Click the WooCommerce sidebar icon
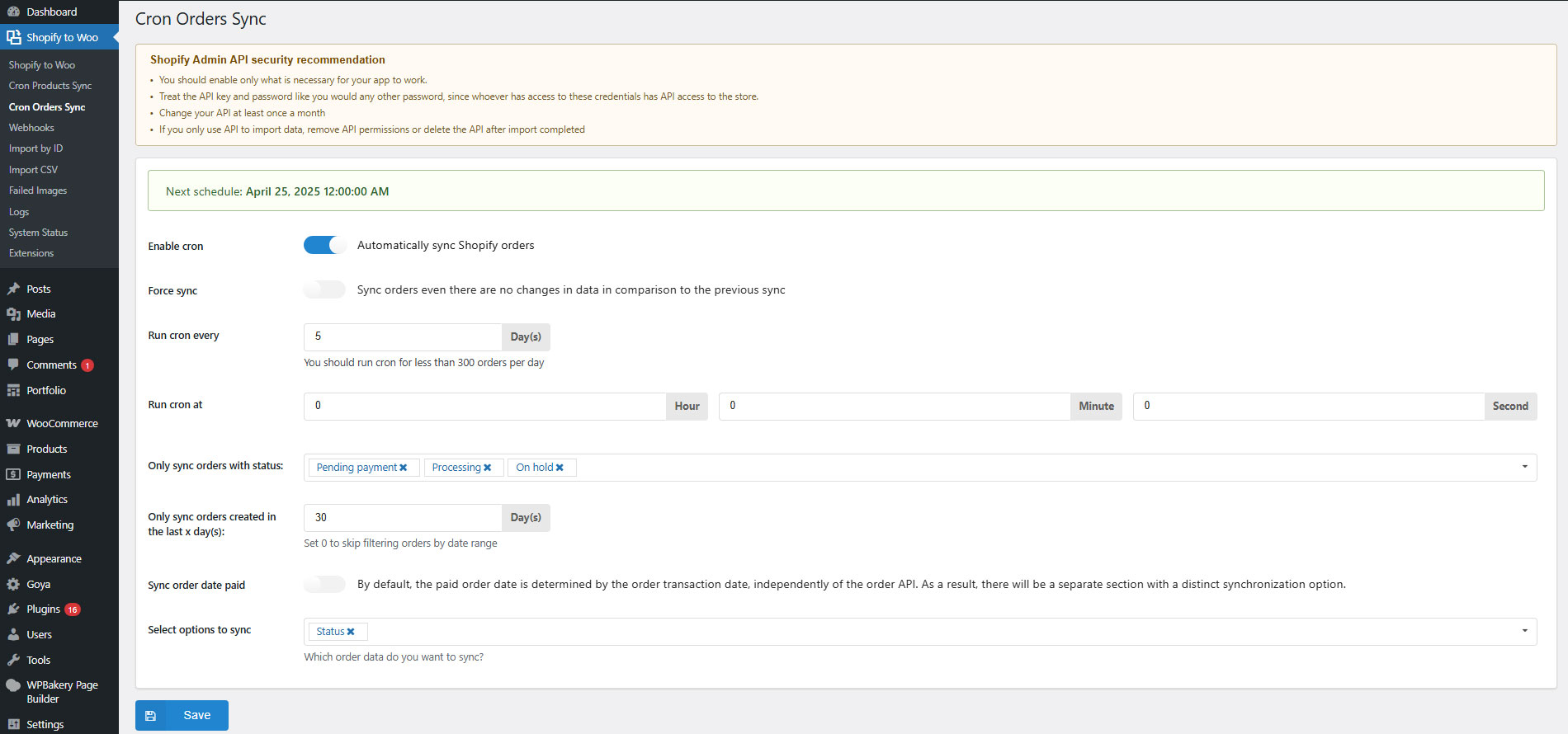 (13, 423)
